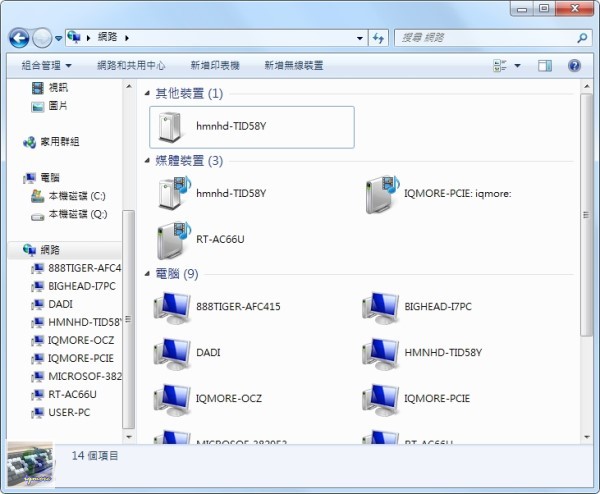Select IQMORE-PCIE in the sidebar tree
Viewport: 600px width, 494px height.
pyautogui.click(x=73, y=358)
